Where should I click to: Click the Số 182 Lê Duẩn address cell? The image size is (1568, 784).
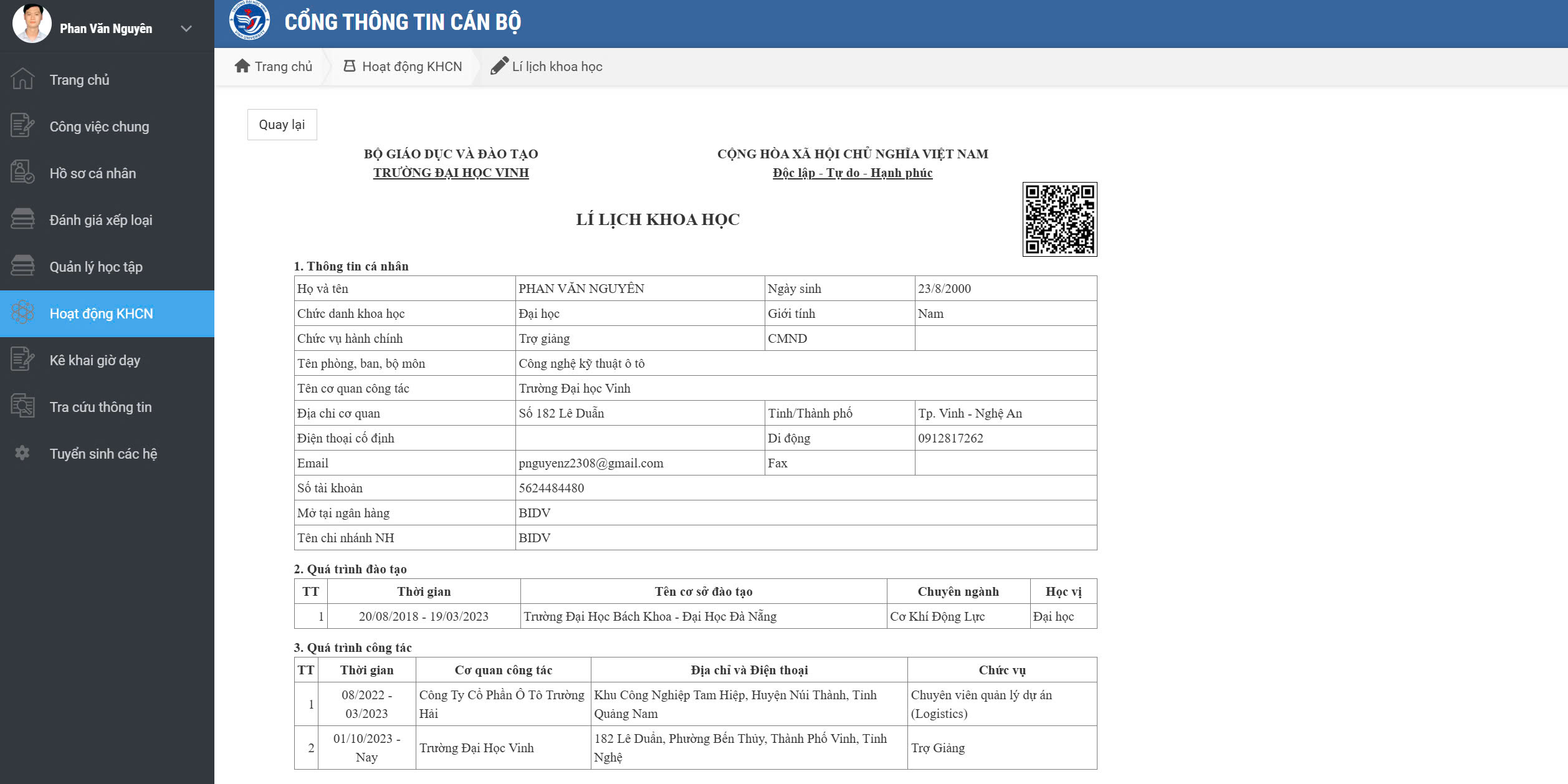pyautogui.click(x=640, y=413)
